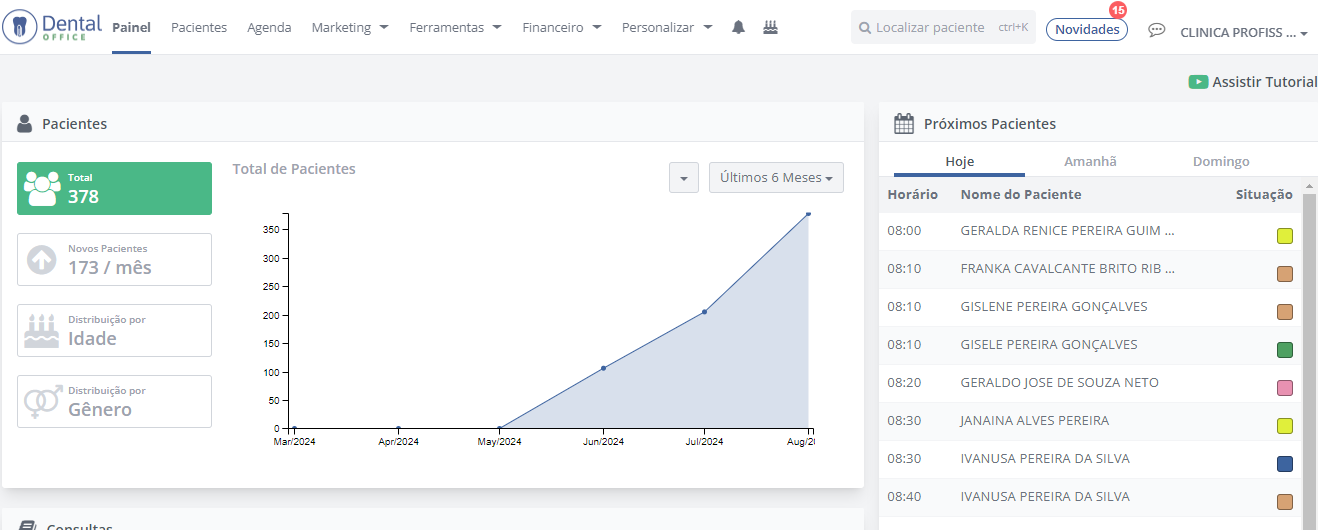The image size is (1318, 530).
Task: Expand the Financeiro menu
Action: point(561,28)
